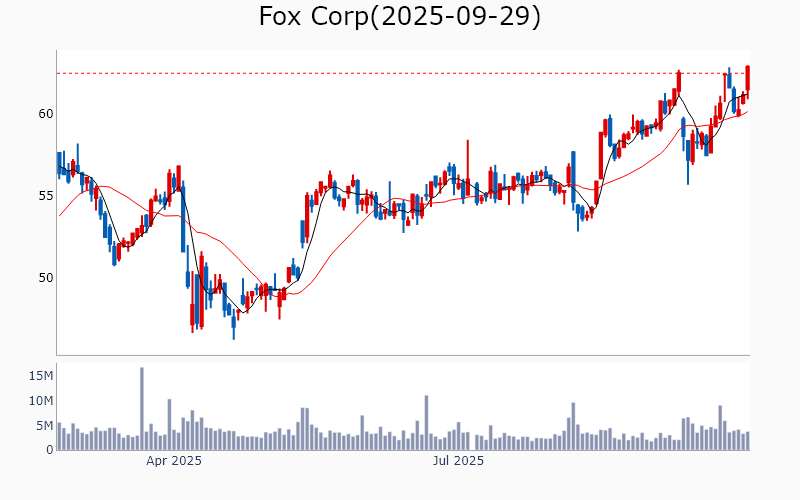Click the tallest volume bar
Image resolution: width=800 pixels, height=500 pixels.
tap(142, 408)
